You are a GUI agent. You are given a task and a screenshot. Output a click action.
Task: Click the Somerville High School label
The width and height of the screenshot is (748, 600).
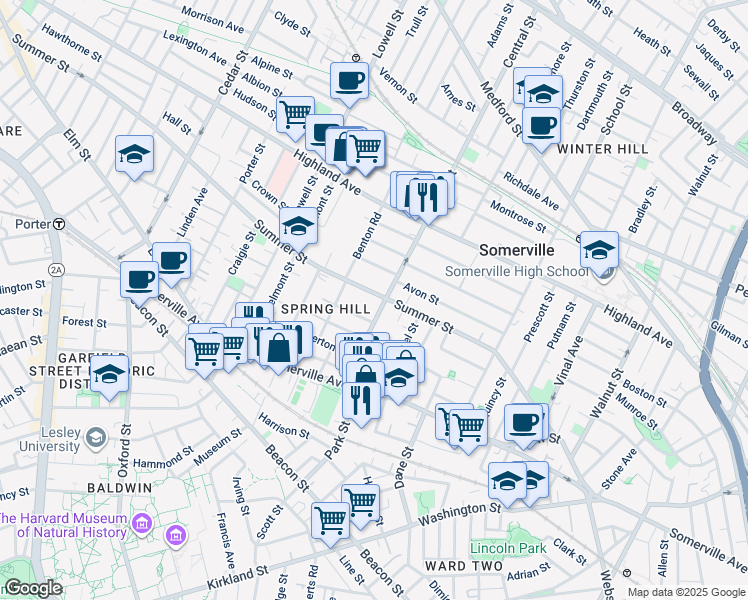click(517, 271)
